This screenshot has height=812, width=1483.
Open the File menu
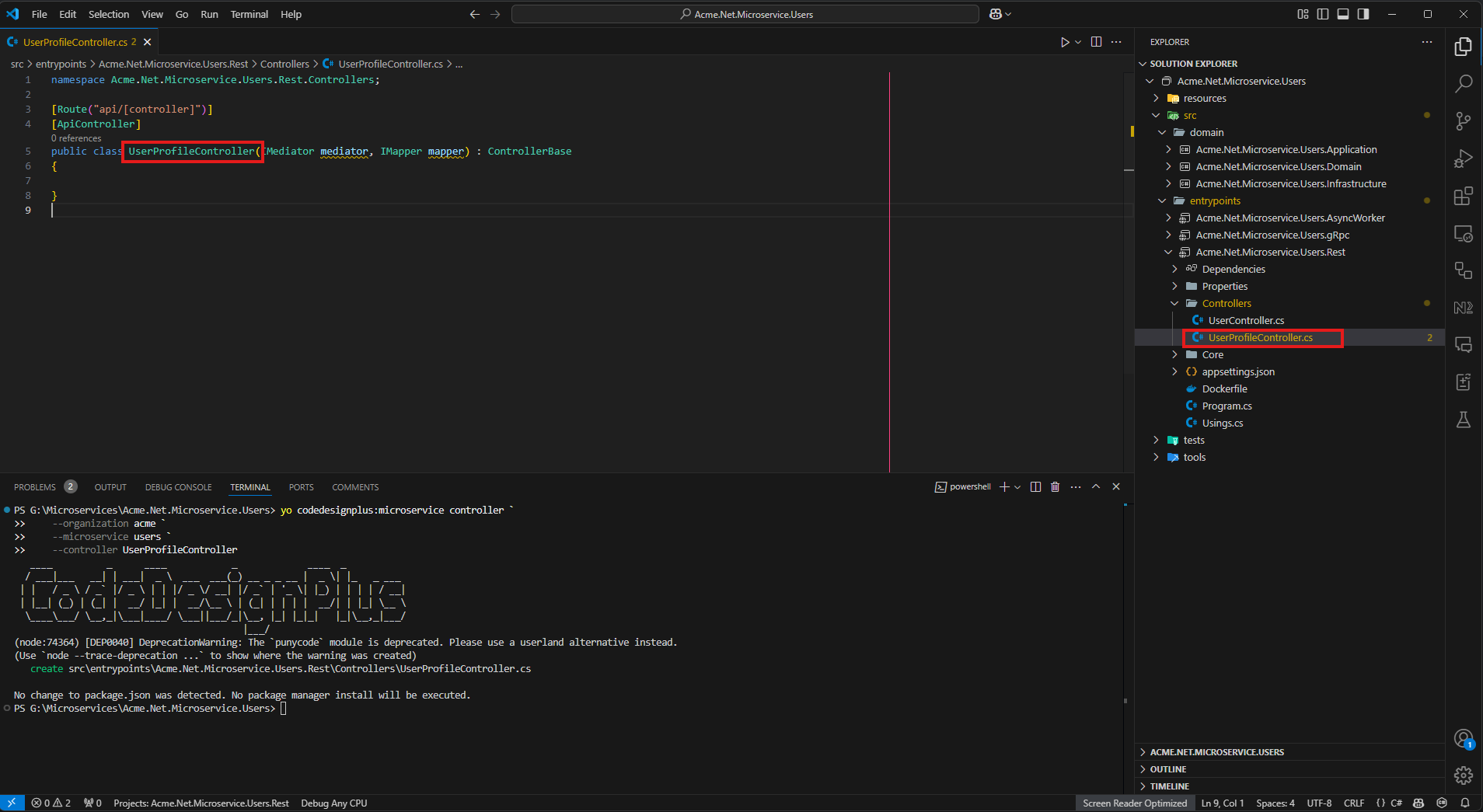point(39,14)
